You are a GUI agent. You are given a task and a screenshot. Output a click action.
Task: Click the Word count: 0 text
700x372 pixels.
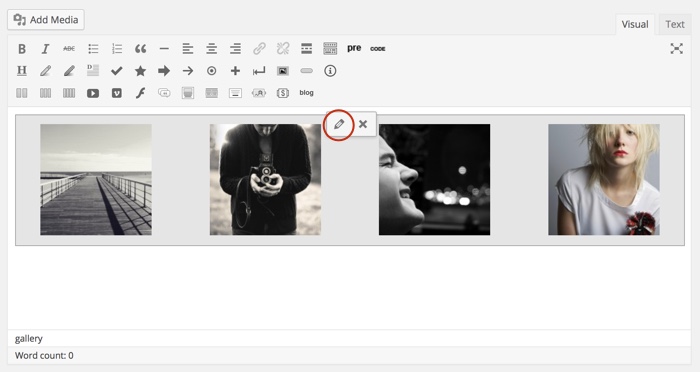(x=44, y=355)
